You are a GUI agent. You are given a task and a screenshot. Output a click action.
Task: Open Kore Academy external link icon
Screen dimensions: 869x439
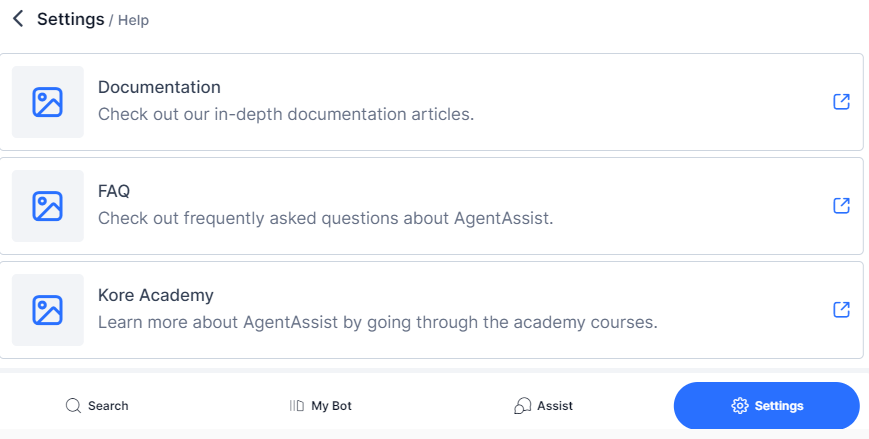[x=841, y=309]
